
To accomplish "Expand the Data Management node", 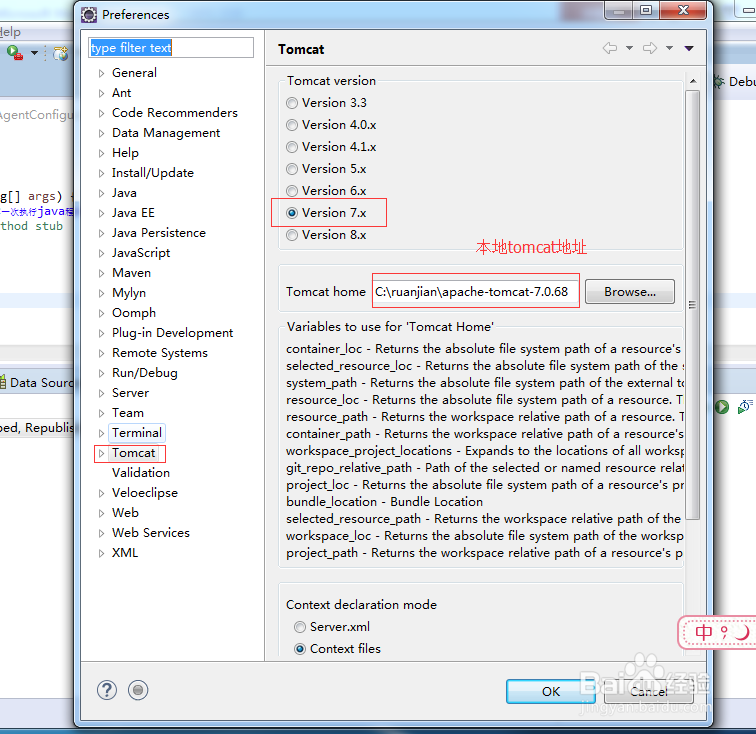I will (101, 133).
